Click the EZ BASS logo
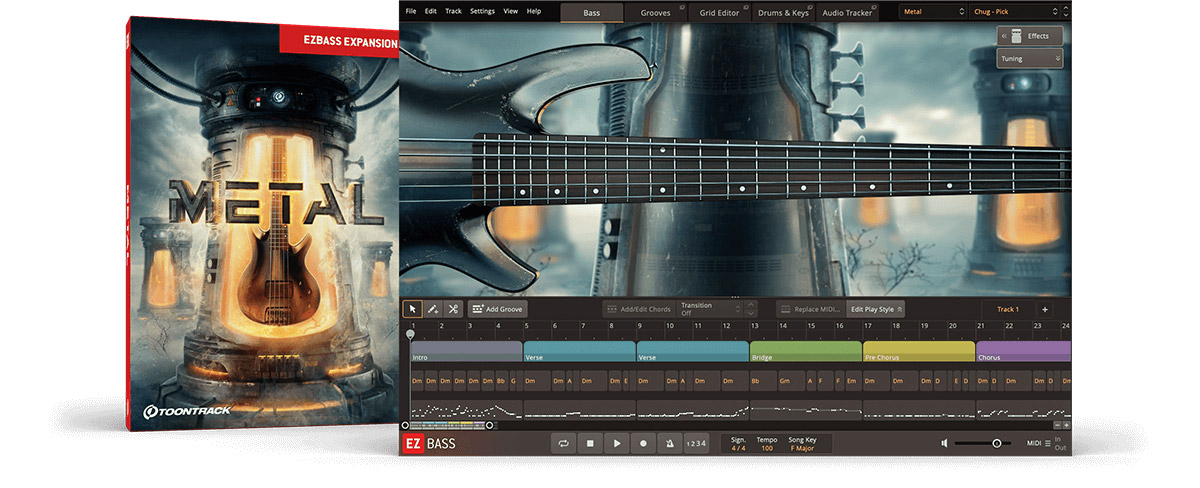 click(x=430, y=443)
